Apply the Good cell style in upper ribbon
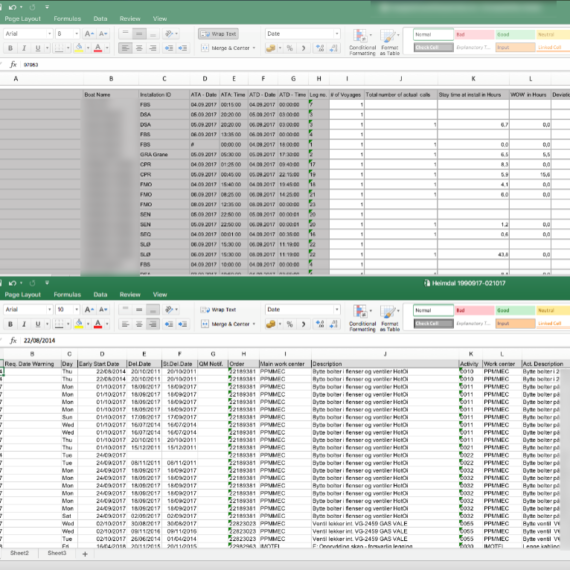 (x=515, y=35)
